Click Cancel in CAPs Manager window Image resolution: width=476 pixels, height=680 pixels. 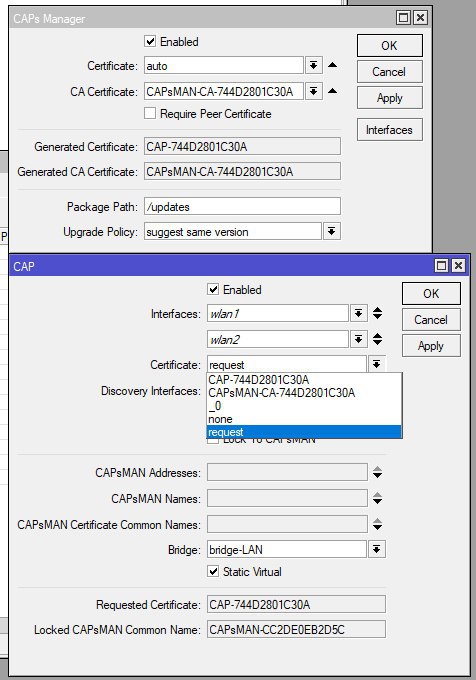[x=389, y=72]
